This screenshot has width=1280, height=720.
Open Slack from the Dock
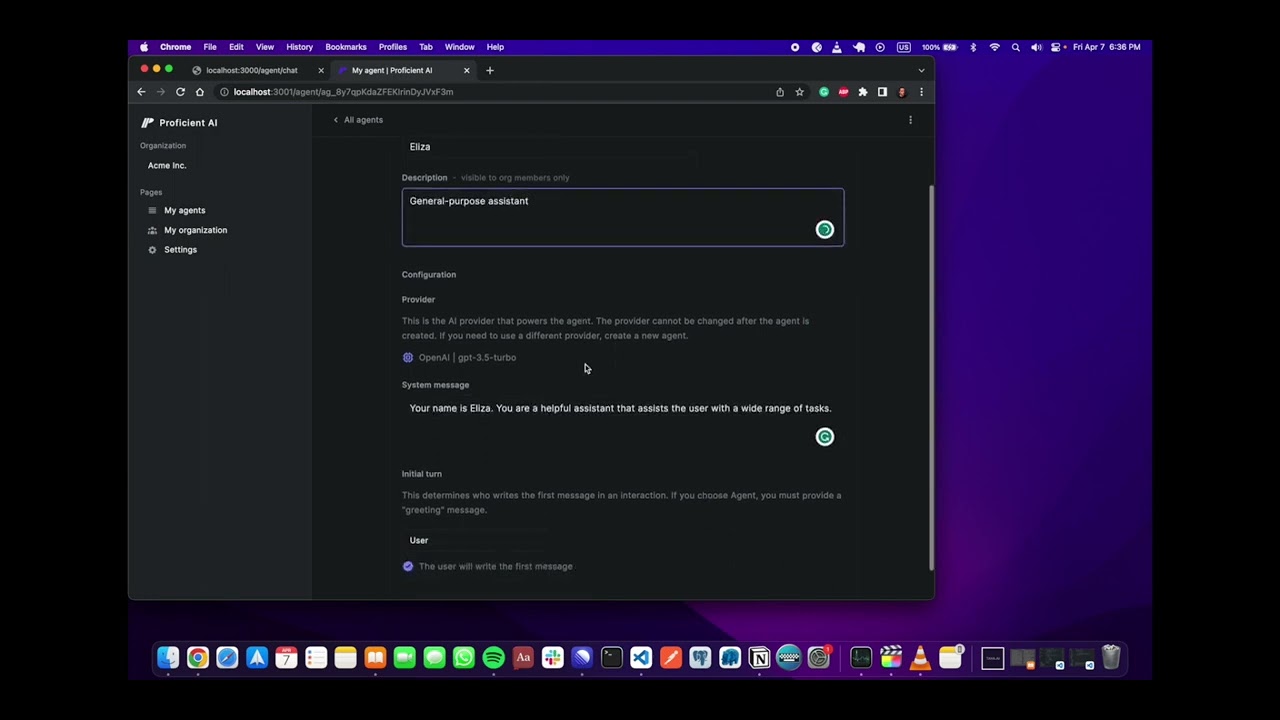pos(552,658)
